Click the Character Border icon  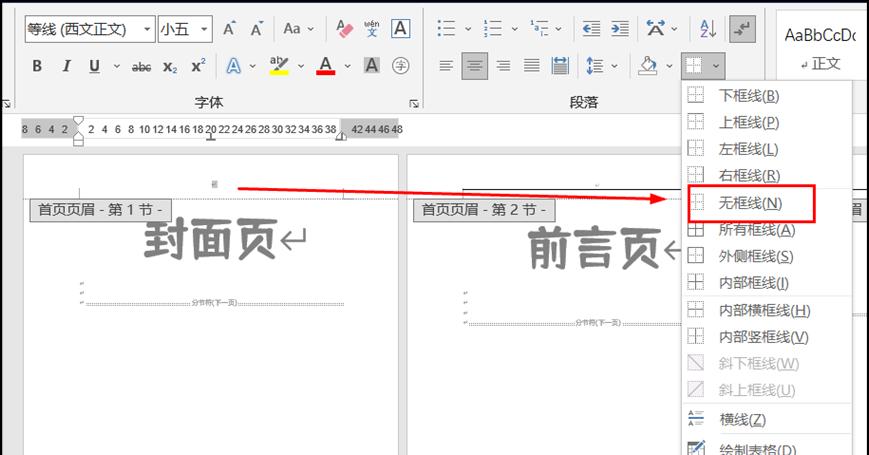[x=401, y=28]
